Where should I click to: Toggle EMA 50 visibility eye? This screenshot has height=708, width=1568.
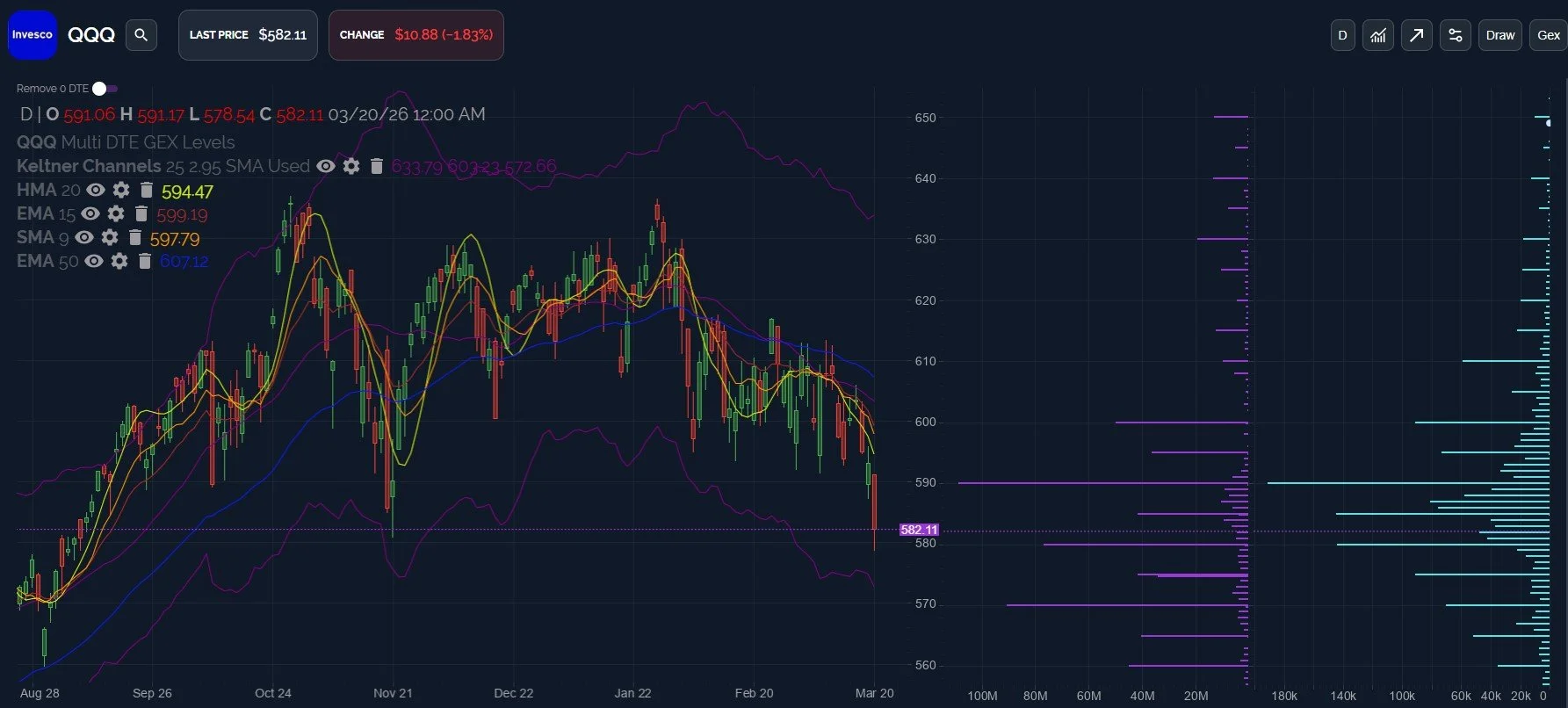(94, 261)
